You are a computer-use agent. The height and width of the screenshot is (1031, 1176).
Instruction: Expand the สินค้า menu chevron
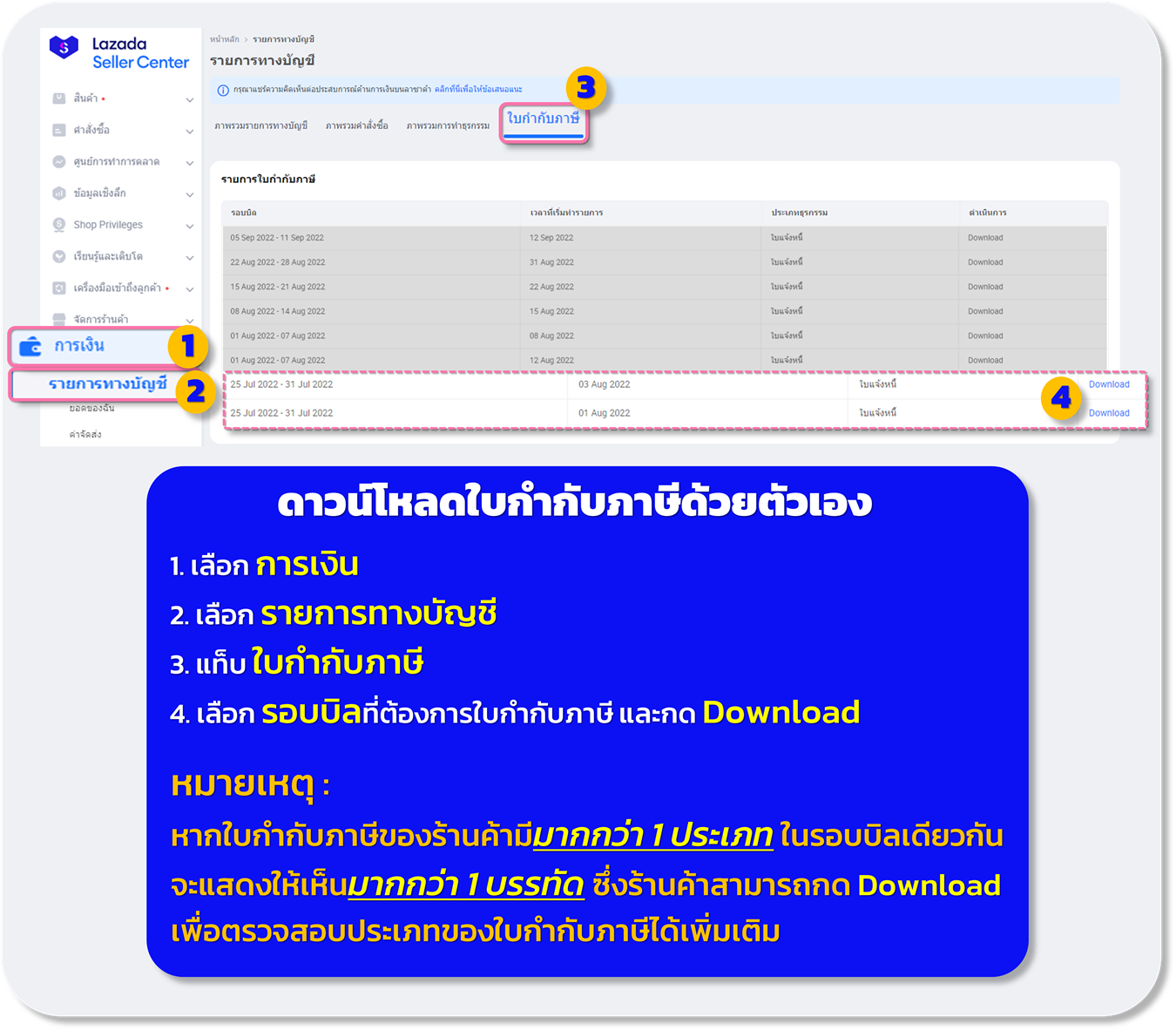click(x=190, y=98)
